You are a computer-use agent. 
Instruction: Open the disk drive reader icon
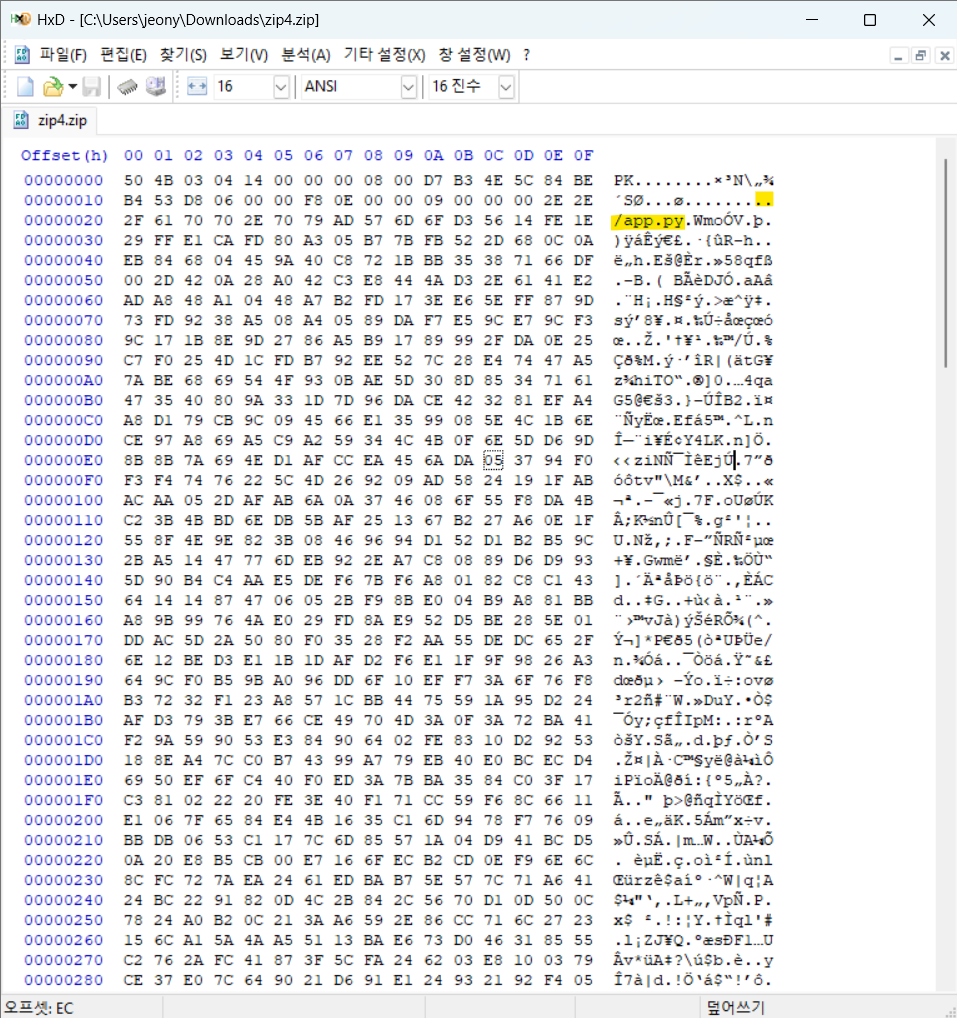[156, 87]
